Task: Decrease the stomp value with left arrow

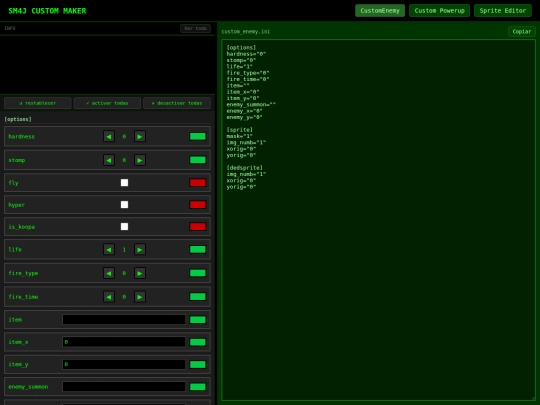Action: point(109,160)
